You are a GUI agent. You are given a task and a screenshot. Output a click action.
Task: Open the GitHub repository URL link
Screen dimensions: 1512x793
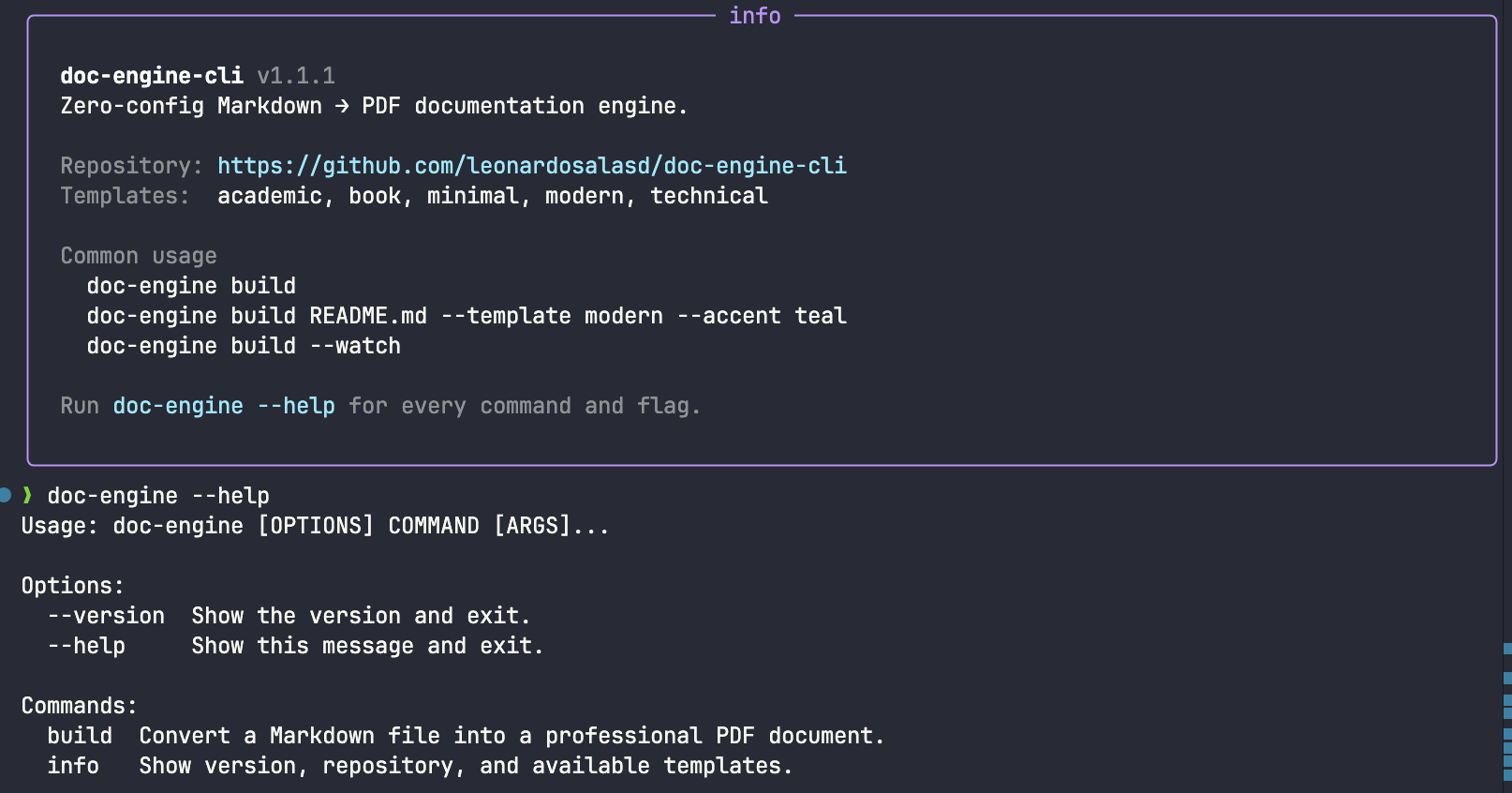[x=532, y=166]
